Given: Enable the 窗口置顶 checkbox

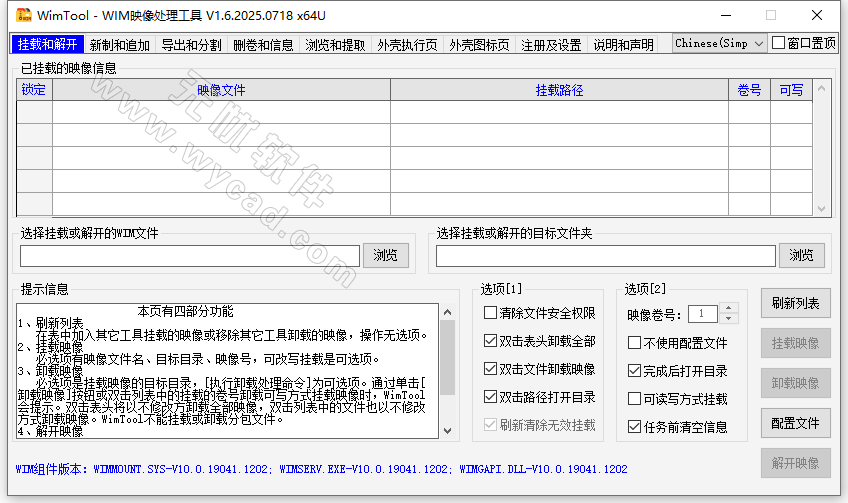Looking at the screenshot, I should [778, 44].
